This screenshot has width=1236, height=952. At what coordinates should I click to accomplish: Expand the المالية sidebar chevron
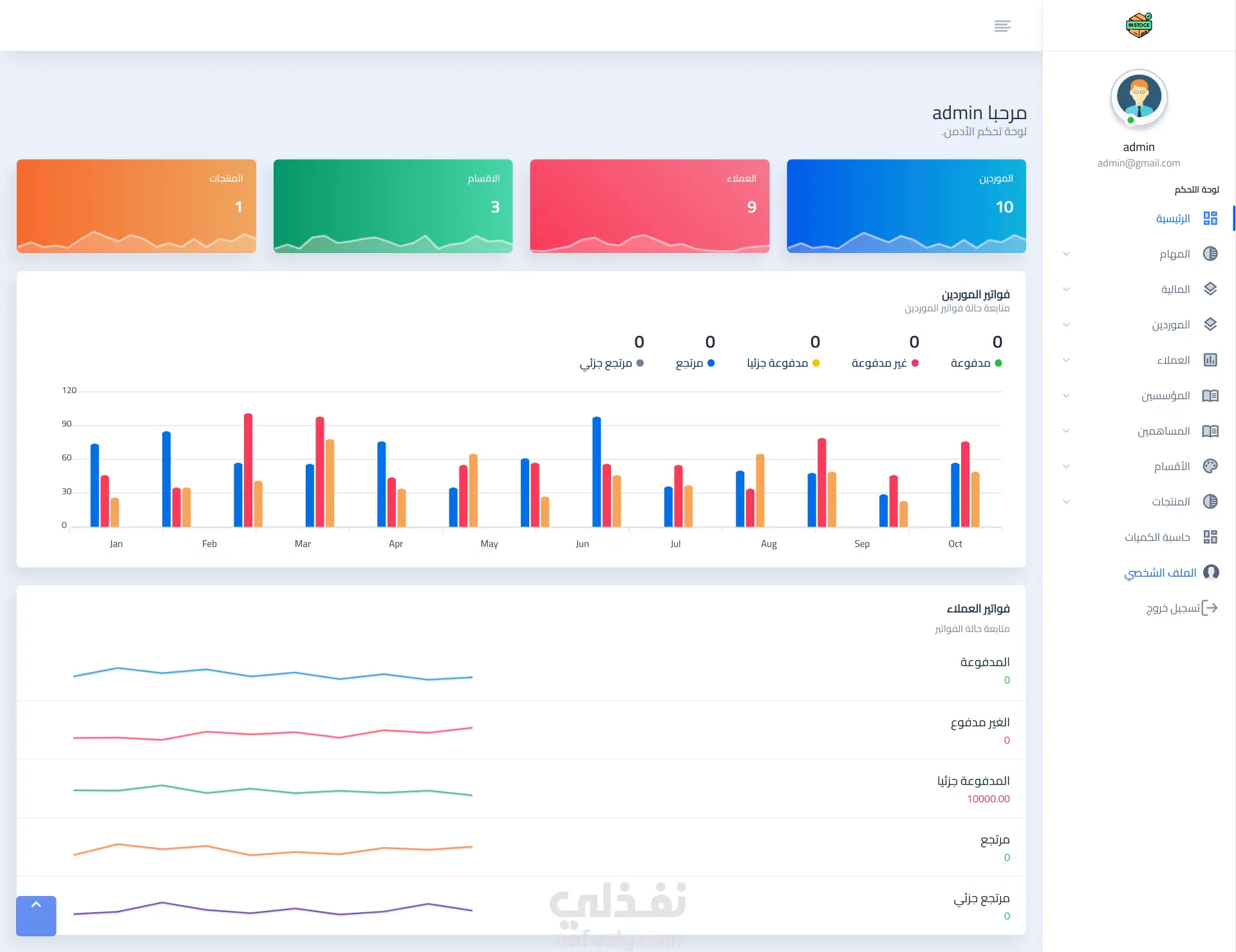[1066, 289]
